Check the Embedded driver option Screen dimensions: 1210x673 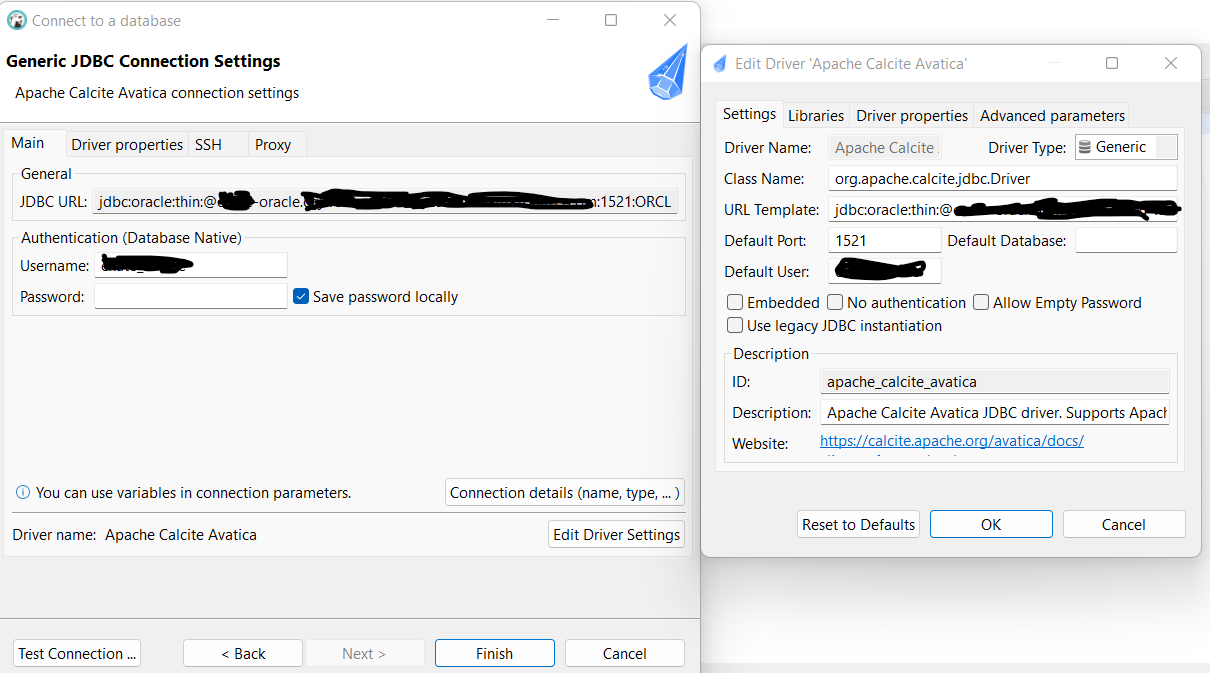click(x=735, y=302)
